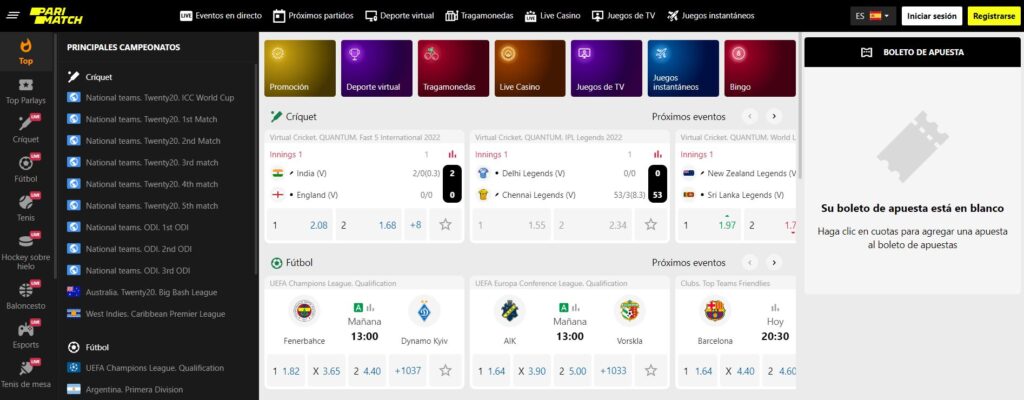Open statistics icon for India vs England
The height and width of the screenshot is (400, 1024).
[x=452, y=155]
